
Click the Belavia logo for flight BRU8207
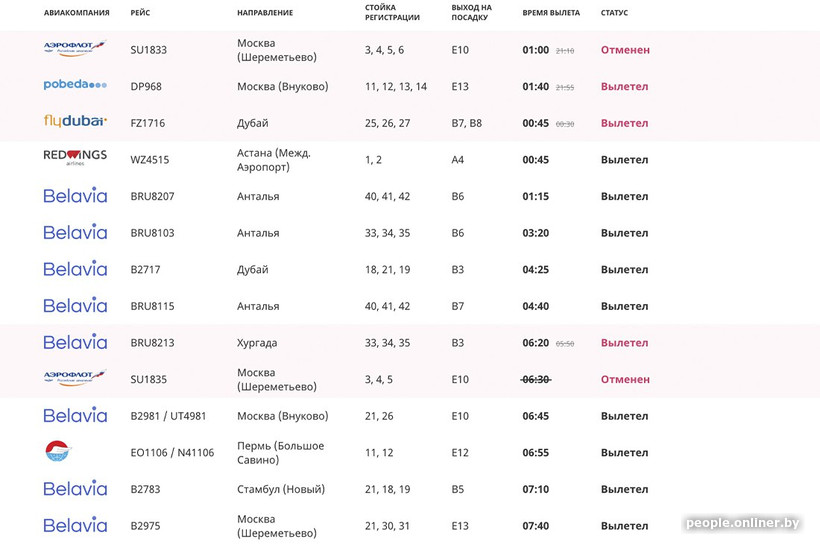pyautogui.click(x=75, y=195)
